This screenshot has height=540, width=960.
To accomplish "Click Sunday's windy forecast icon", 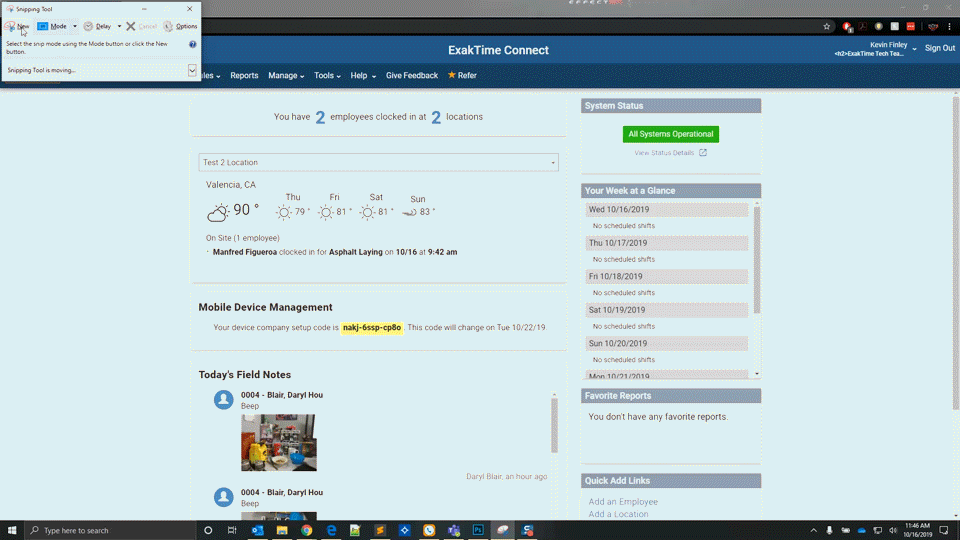I will [x=410, y=212].
